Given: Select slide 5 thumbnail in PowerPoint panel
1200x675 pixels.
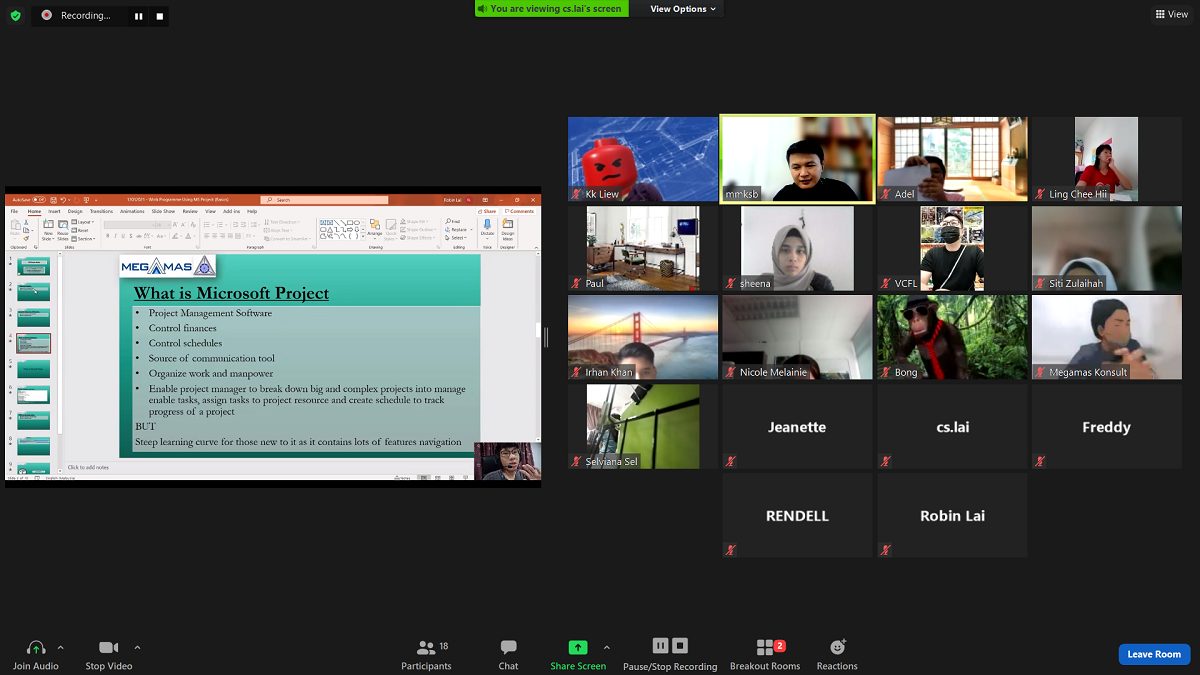Looking at the screenshot, I should (33, 369).
